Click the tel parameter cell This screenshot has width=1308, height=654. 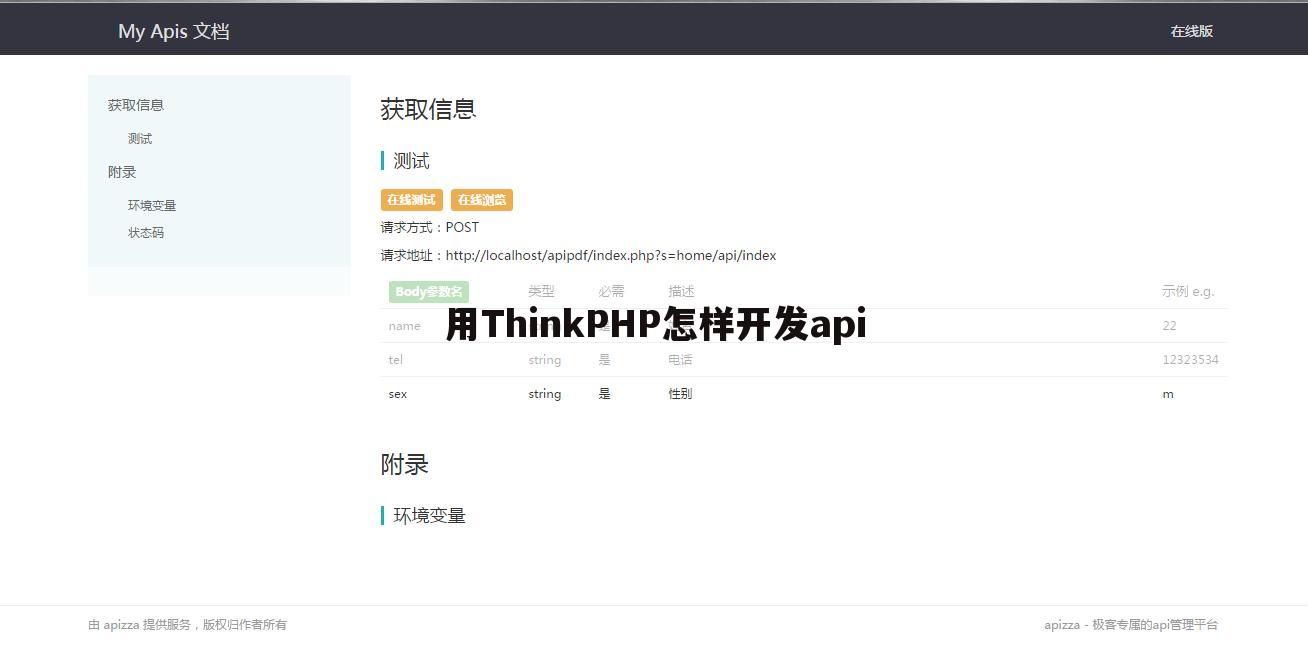396,360
